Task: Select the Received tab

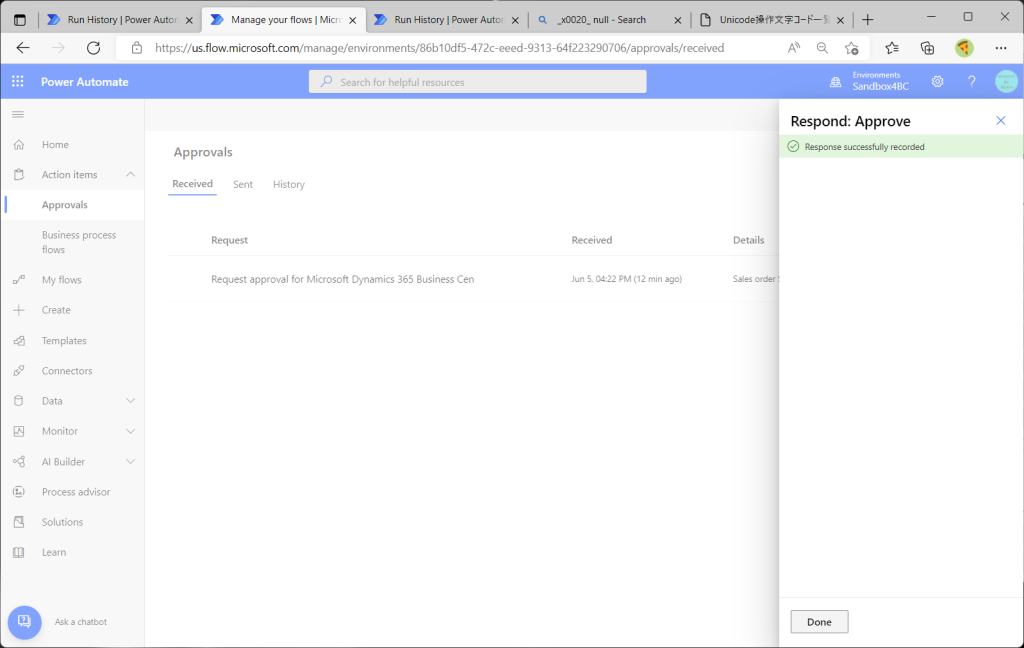Action: pos(192,184)
